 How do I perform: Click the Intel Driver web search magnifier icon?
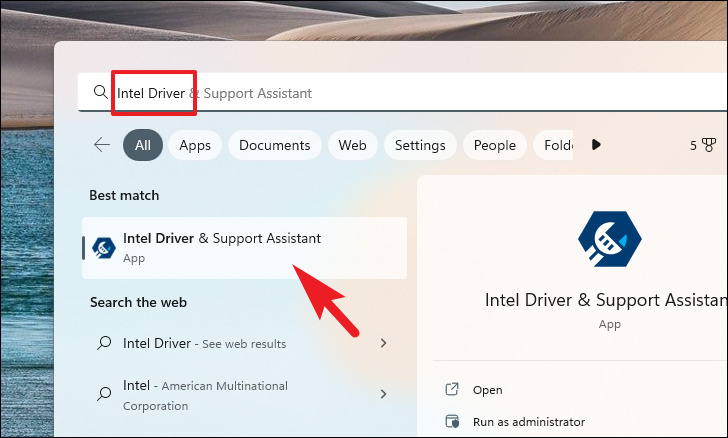[x=104, y=343]
